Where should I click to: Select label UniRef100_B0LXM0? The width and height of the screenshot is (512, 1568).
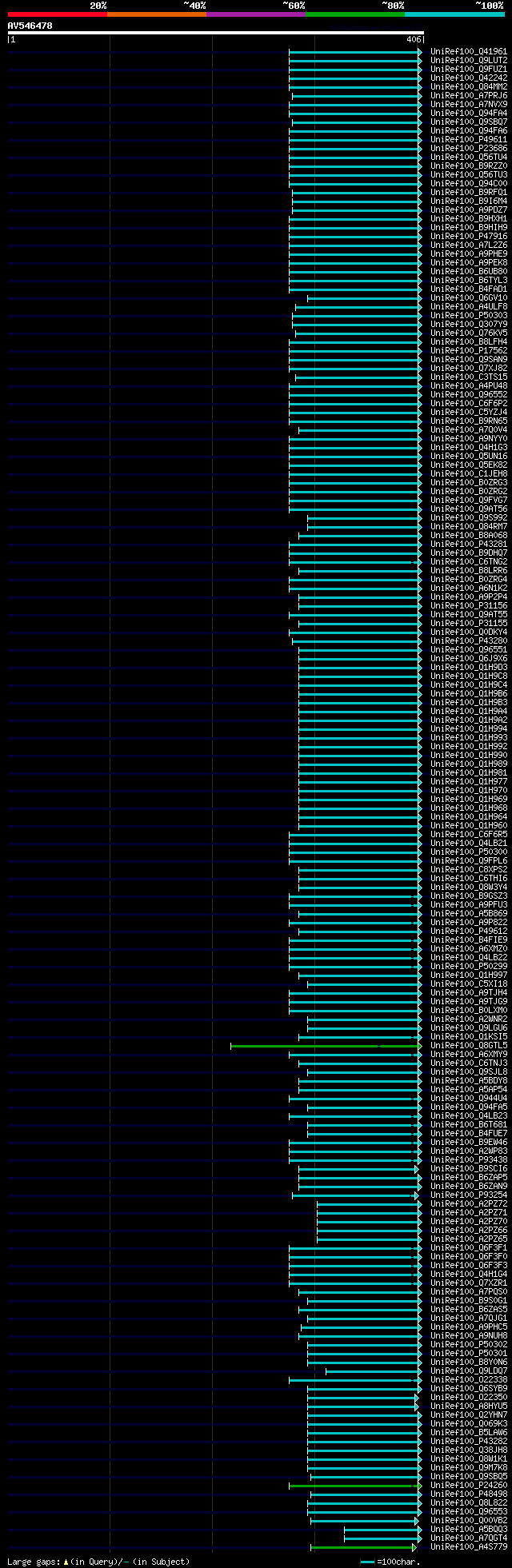pyautogui.click(x=469, y=1010)
